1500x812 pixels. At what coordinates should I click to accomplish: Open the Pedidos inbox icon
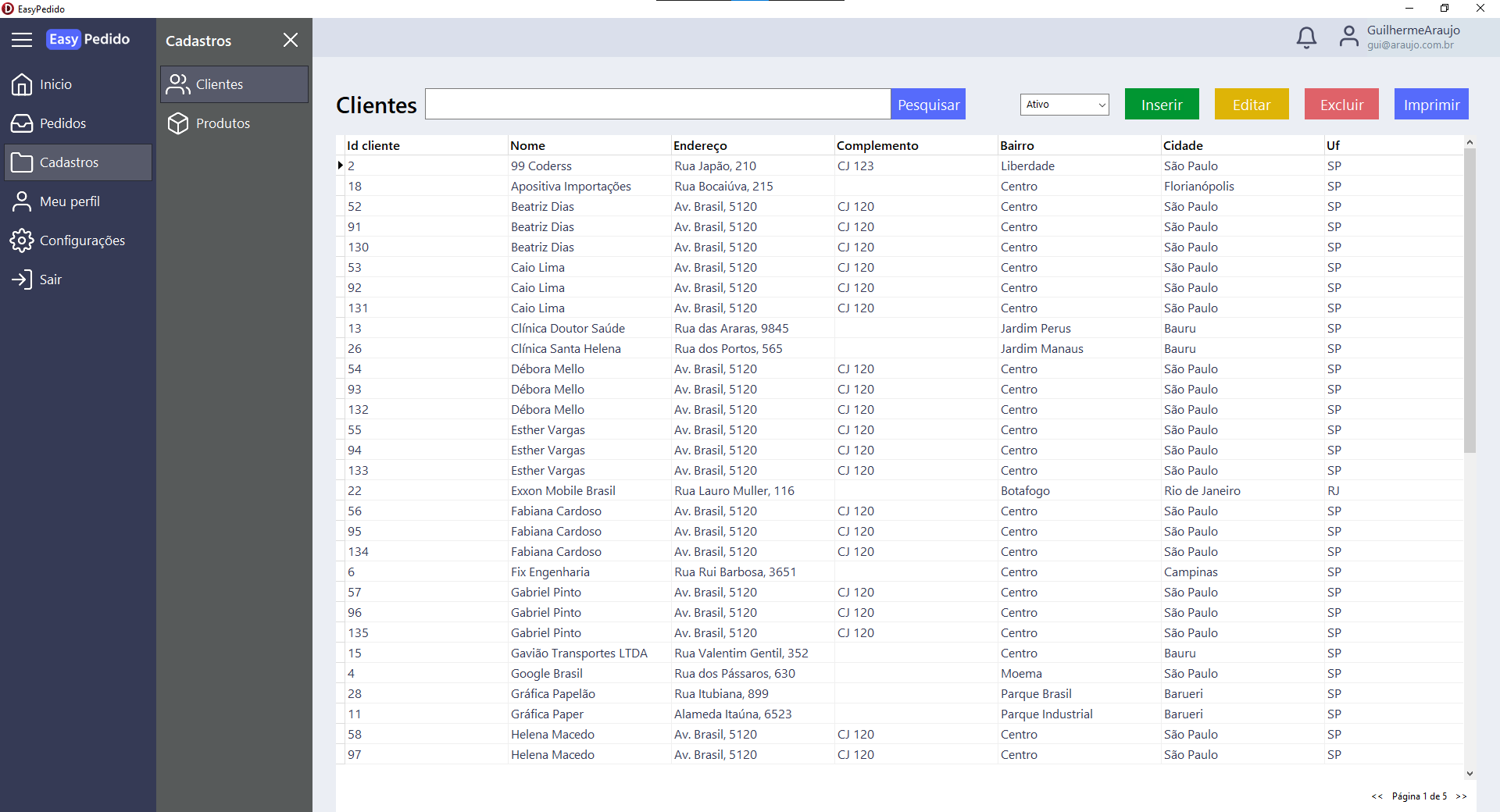22,123
